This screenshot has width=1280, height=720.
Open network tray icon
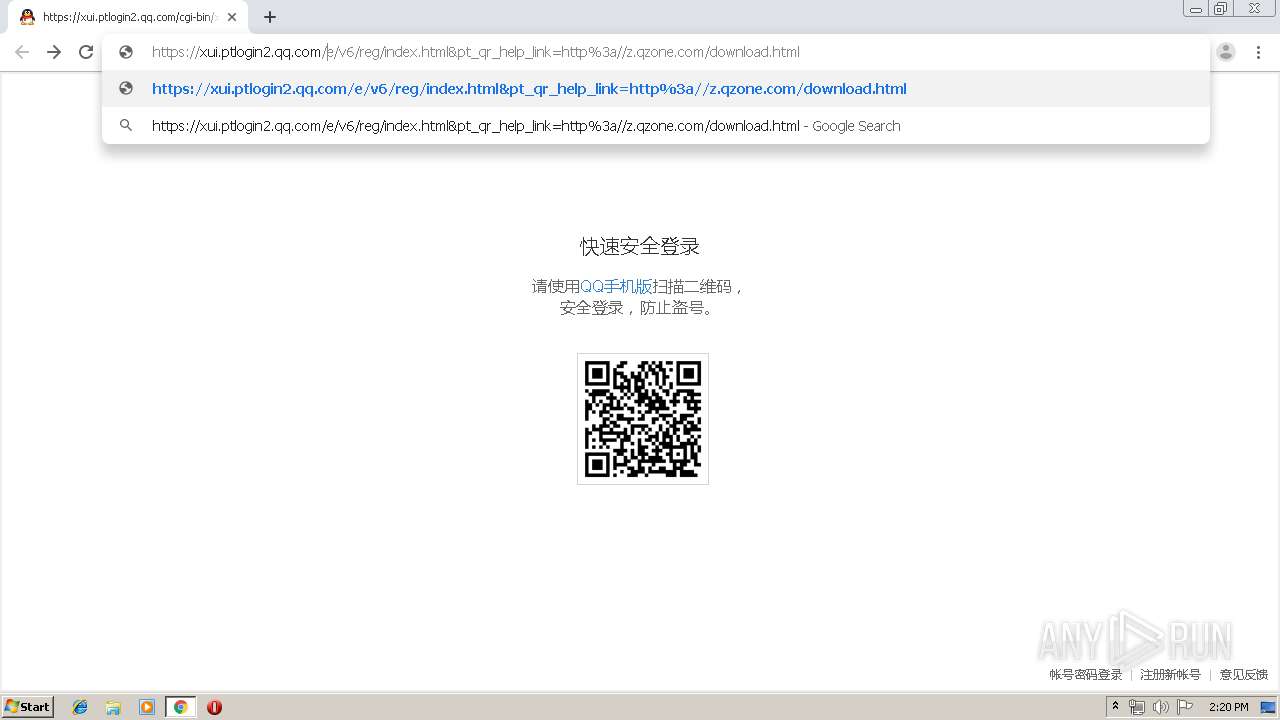(1136, 707)
